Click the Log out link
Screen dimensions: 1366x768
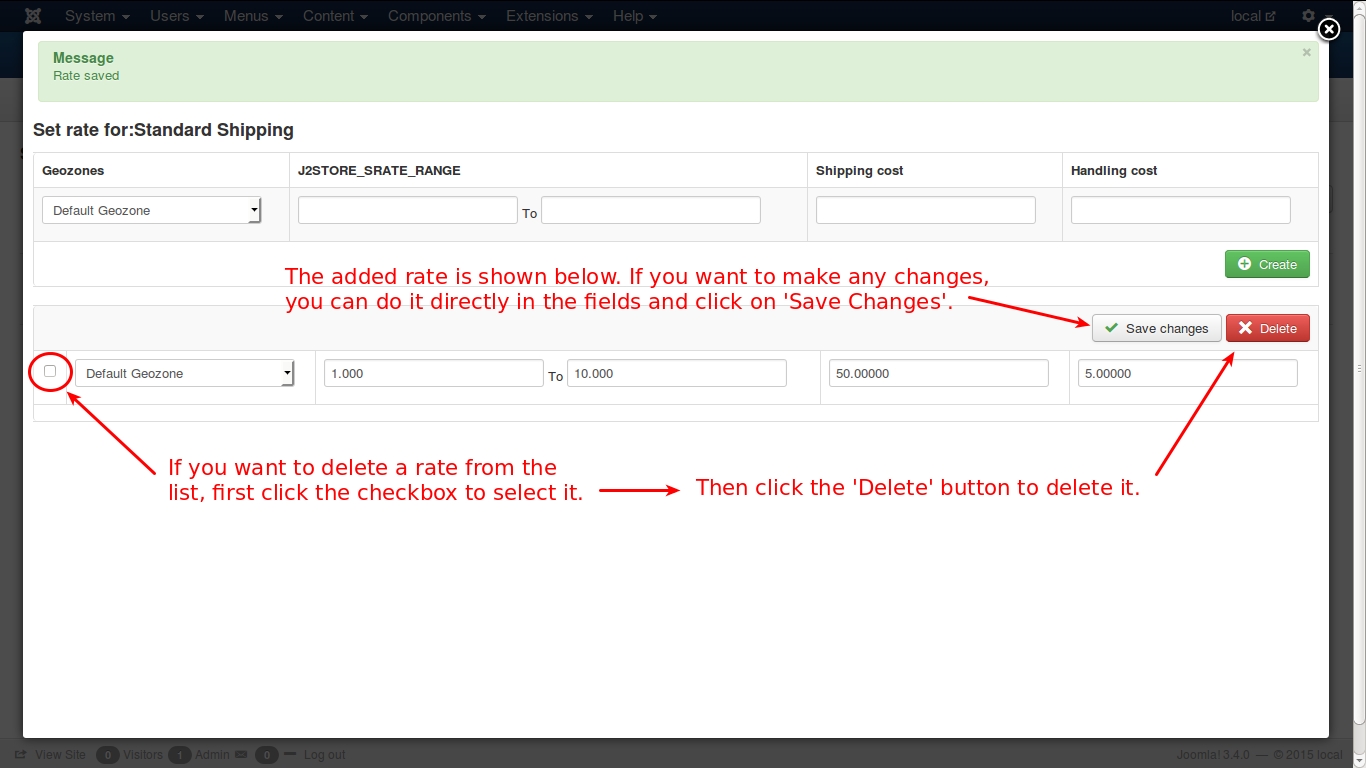[x=324, y=755]
